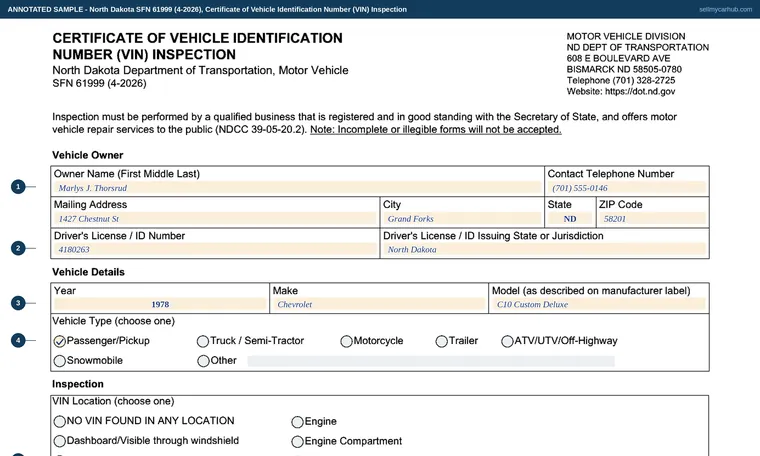Click the Certificate of Vehicle Identification title
Screen dimensions: 760x456
197,46
